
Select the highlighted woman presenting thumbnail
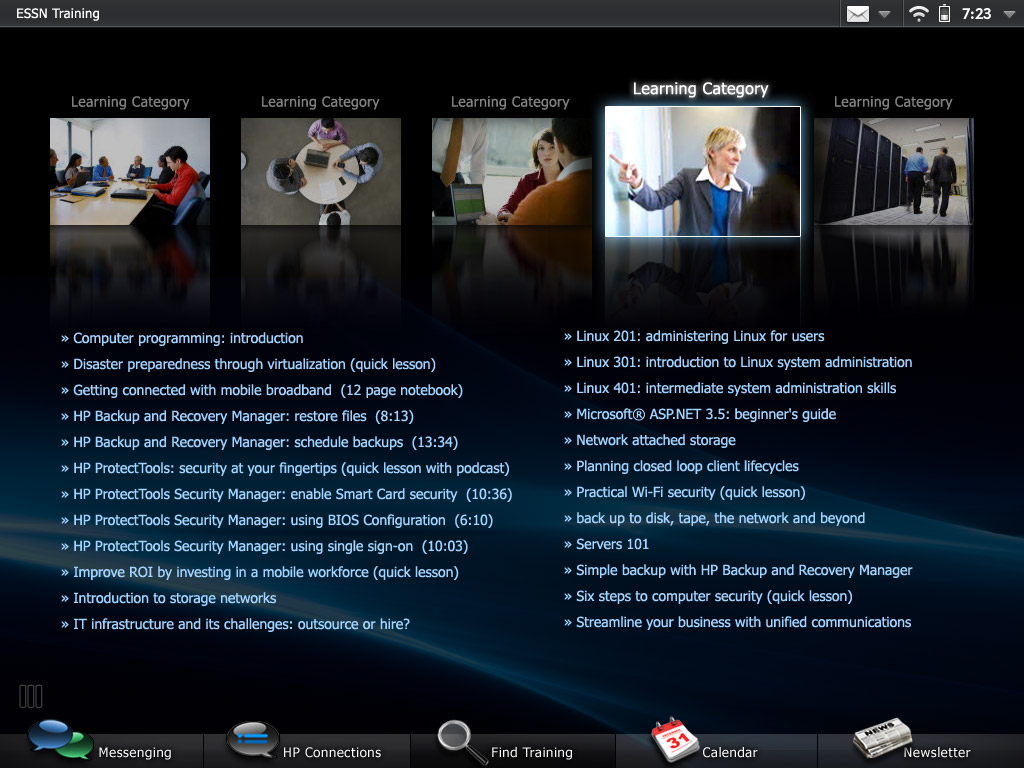pyautogui.click(x=702, y=171)
